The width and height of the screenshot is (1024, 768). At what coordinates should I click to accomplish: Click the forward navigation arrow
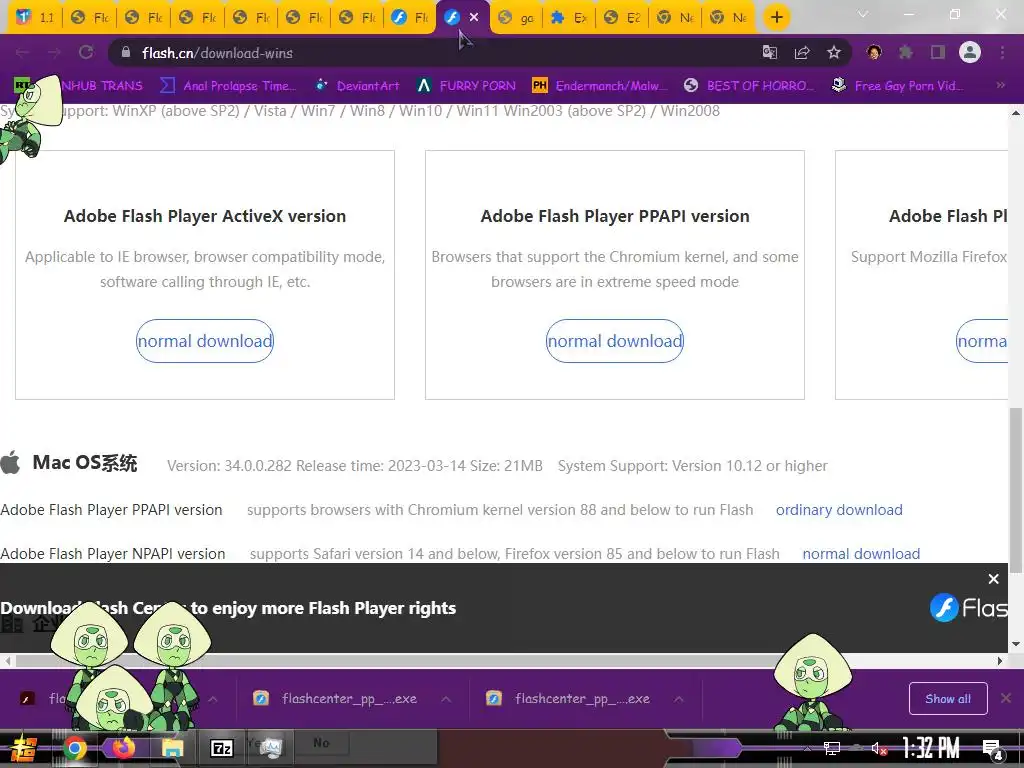pos(54,53)
